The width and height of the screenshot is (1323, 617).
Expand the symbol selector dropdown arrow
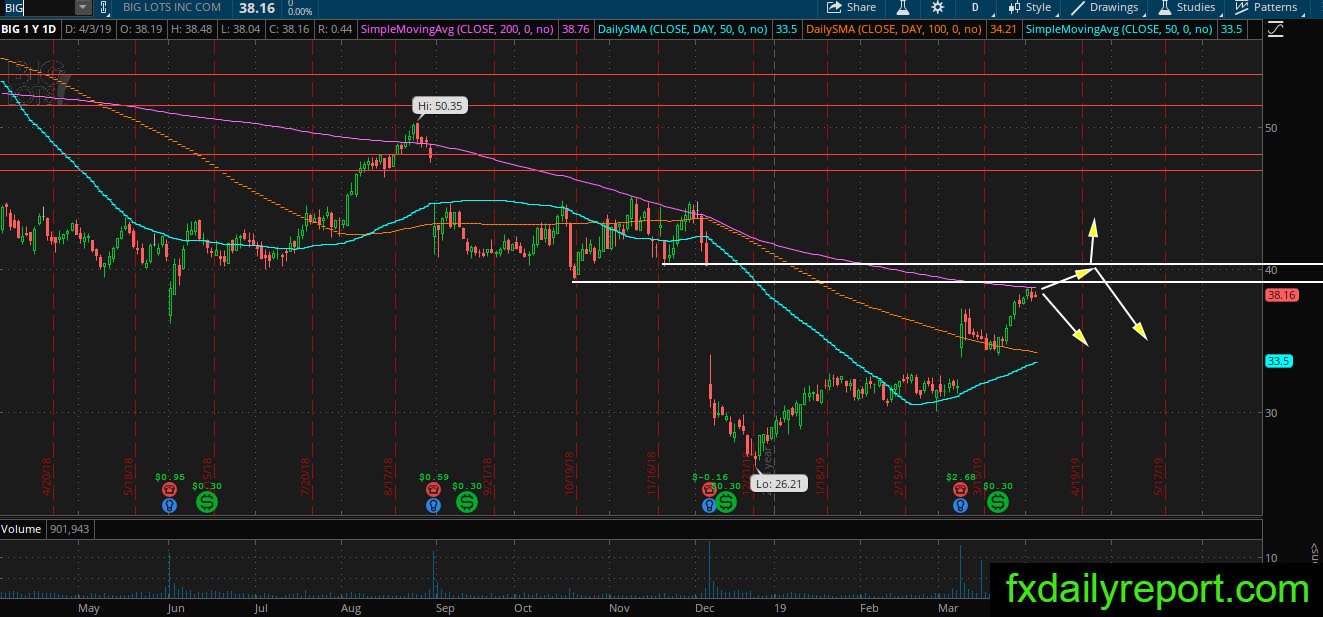coord(82,8)
